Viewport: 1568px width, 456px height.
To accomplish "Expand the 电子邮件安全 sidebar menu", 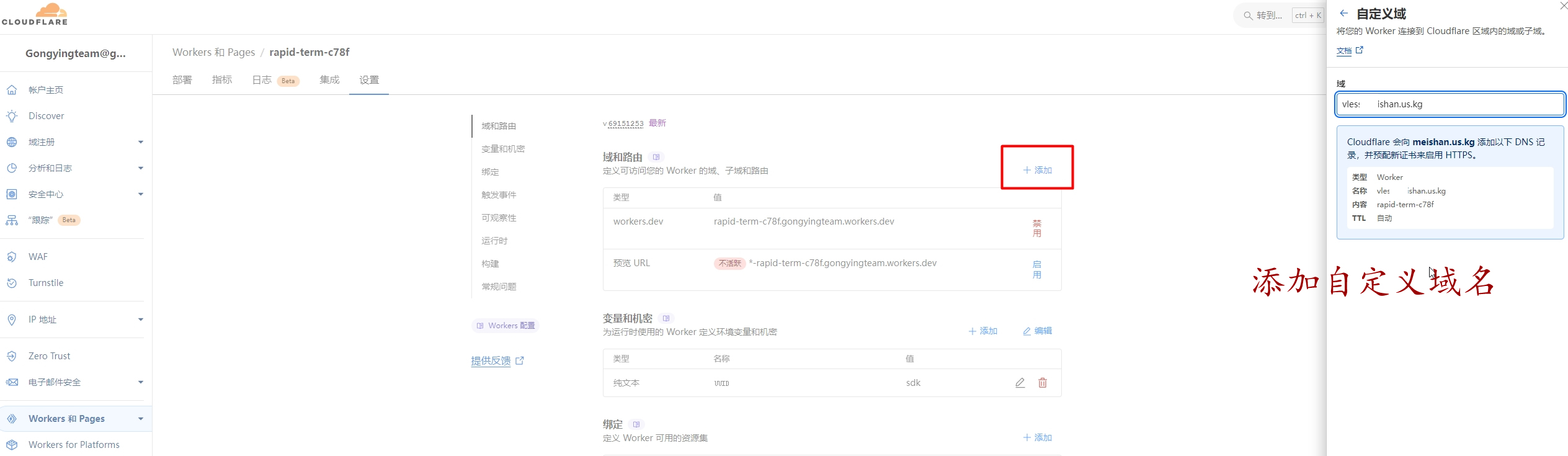I will [141, 382].
